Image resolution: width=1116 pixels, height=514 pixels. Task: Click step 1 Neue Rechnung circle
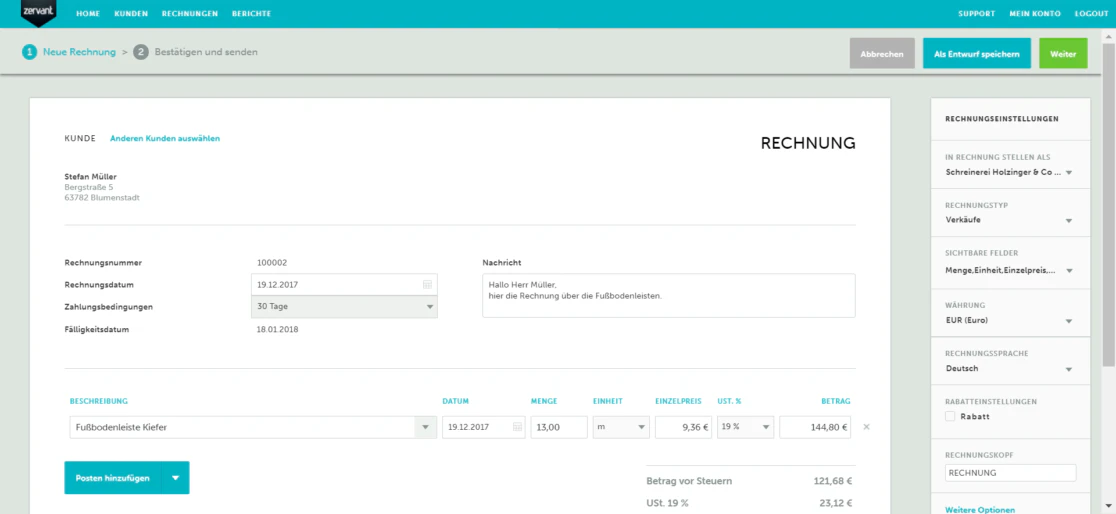pos(29,52)
